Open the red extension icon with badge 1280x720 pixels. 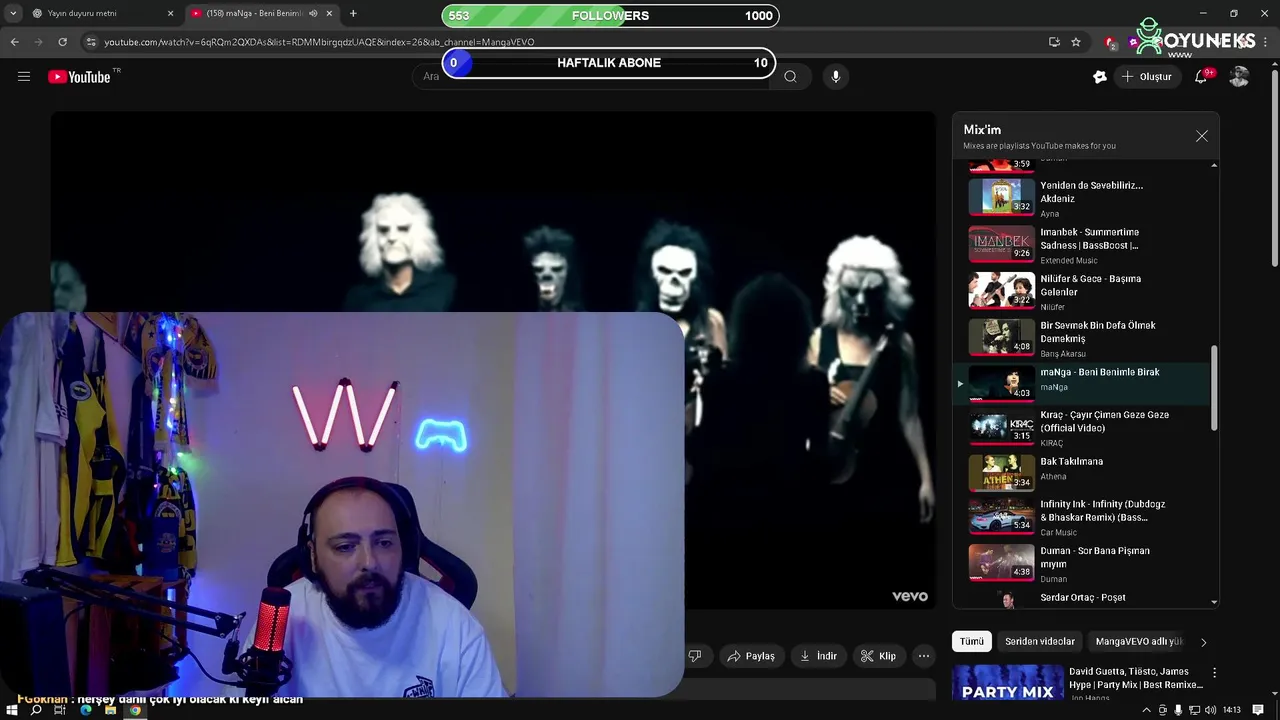pos(1110,42)
